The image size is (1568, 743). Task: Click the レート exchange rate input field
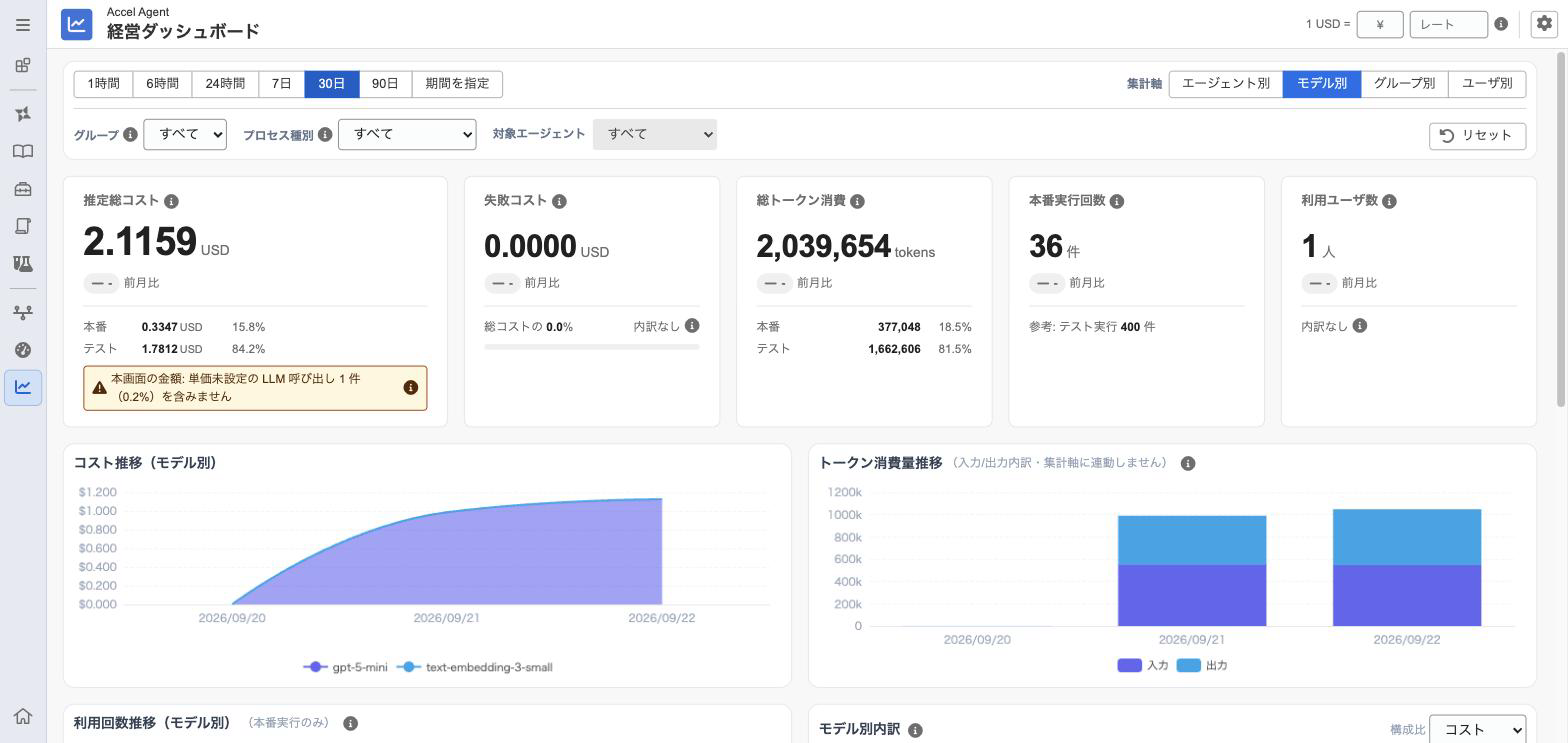(1449, 24)
